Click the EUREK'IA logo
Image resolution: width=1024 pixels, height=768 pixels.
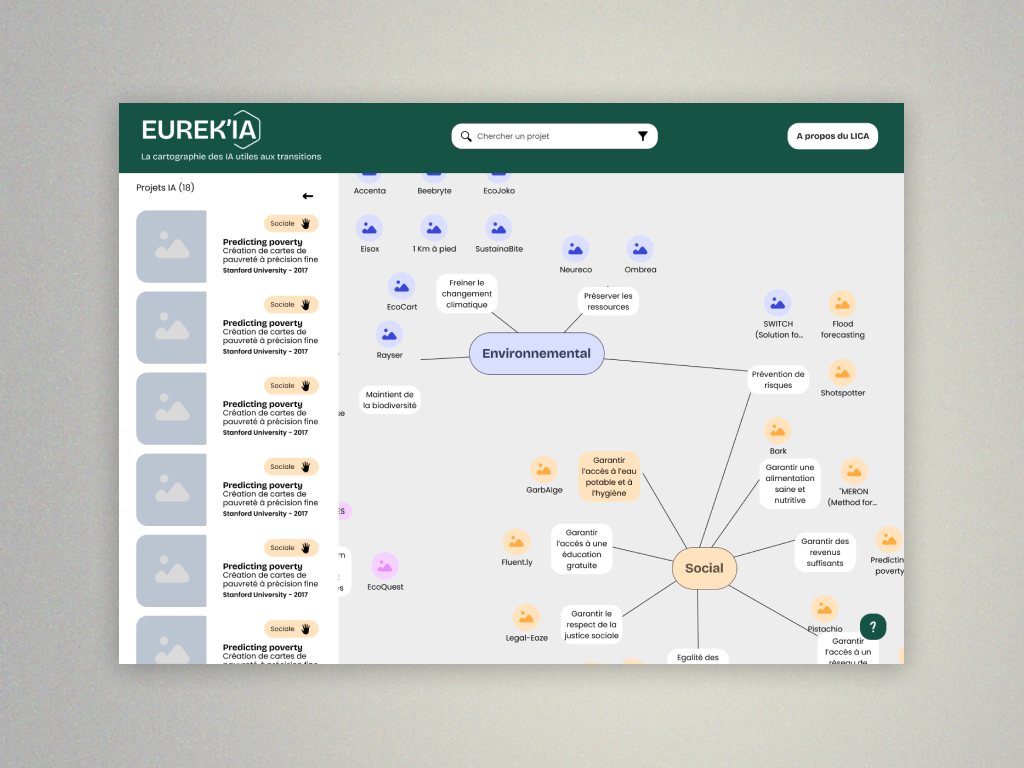[x=201, y=129]
